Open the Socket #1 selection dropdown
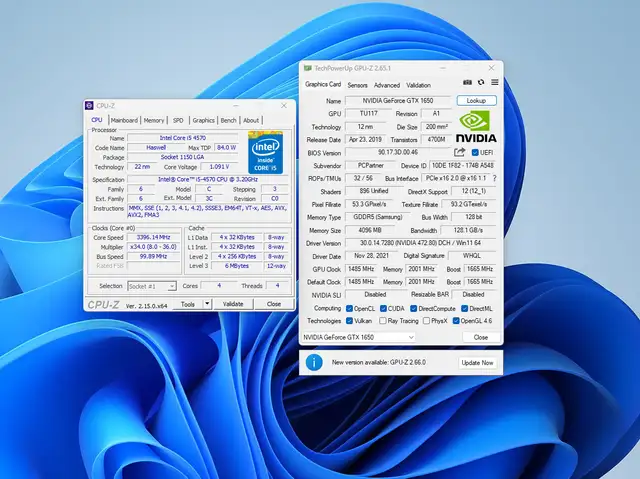 152,286
